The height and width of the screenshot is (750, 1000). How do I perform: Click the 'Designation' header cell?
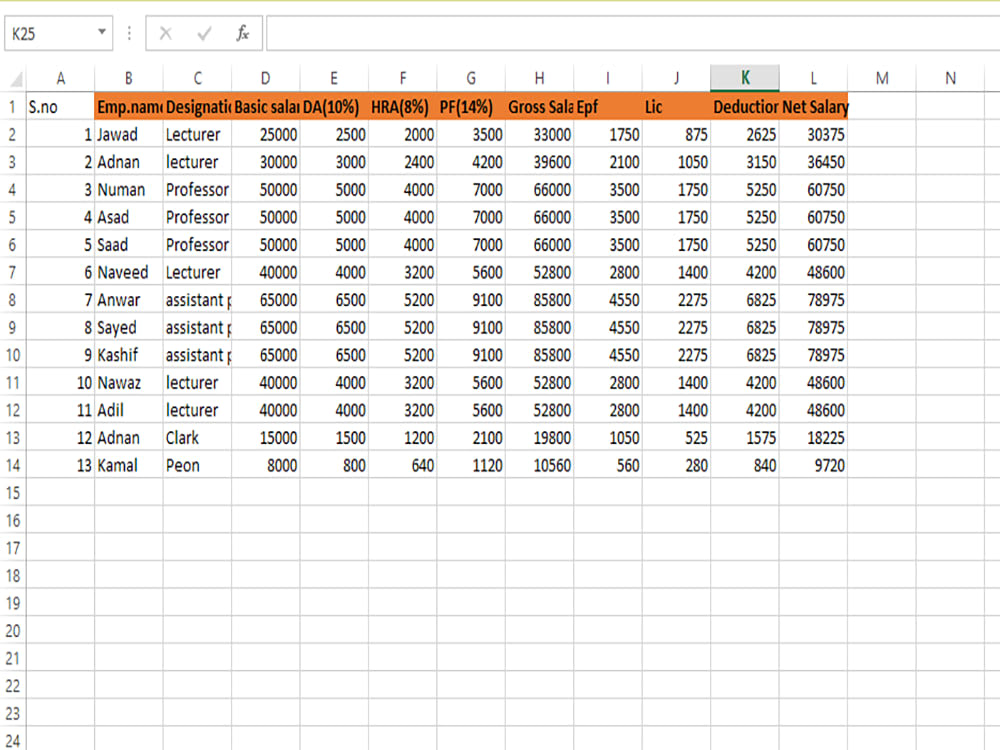click(197, 107)
